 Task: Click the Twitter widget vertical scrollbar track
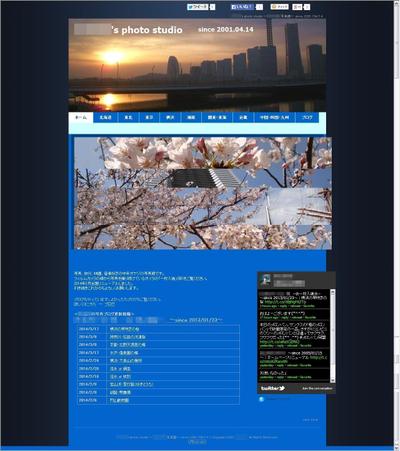(332, 336)
